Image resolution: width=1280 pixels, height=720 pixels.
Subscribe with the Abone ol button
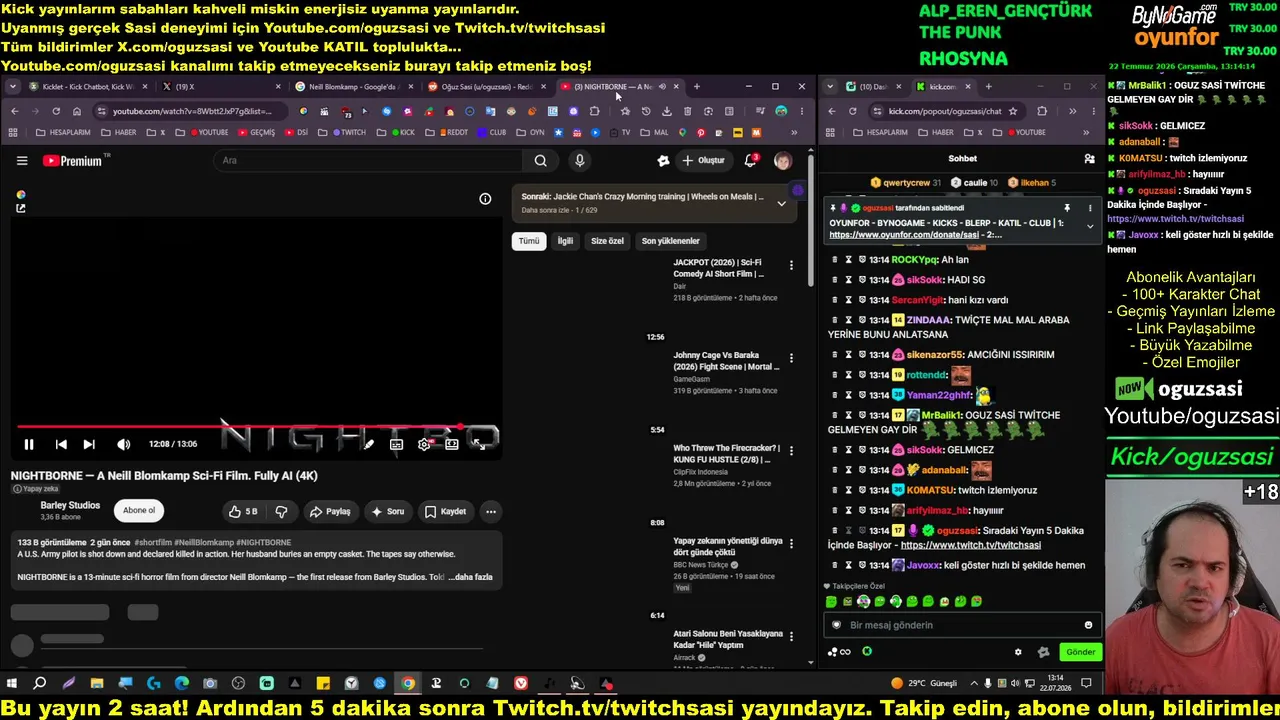(139, 510)
